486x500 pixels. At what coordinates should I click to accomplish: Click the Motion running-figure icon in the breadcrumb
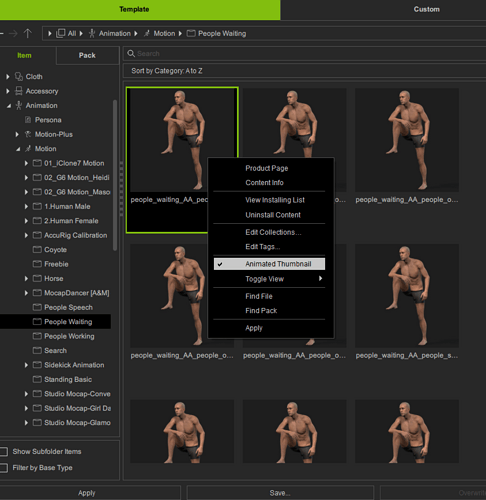(147, 33)
